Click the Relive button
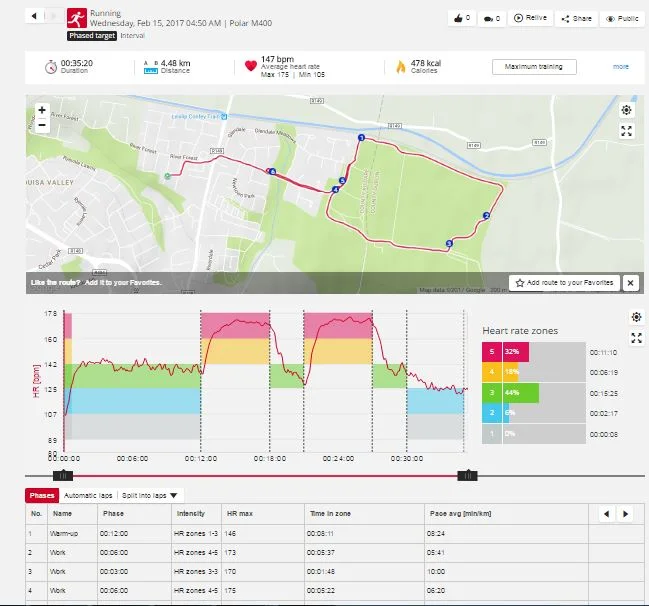 pos(530,18)
